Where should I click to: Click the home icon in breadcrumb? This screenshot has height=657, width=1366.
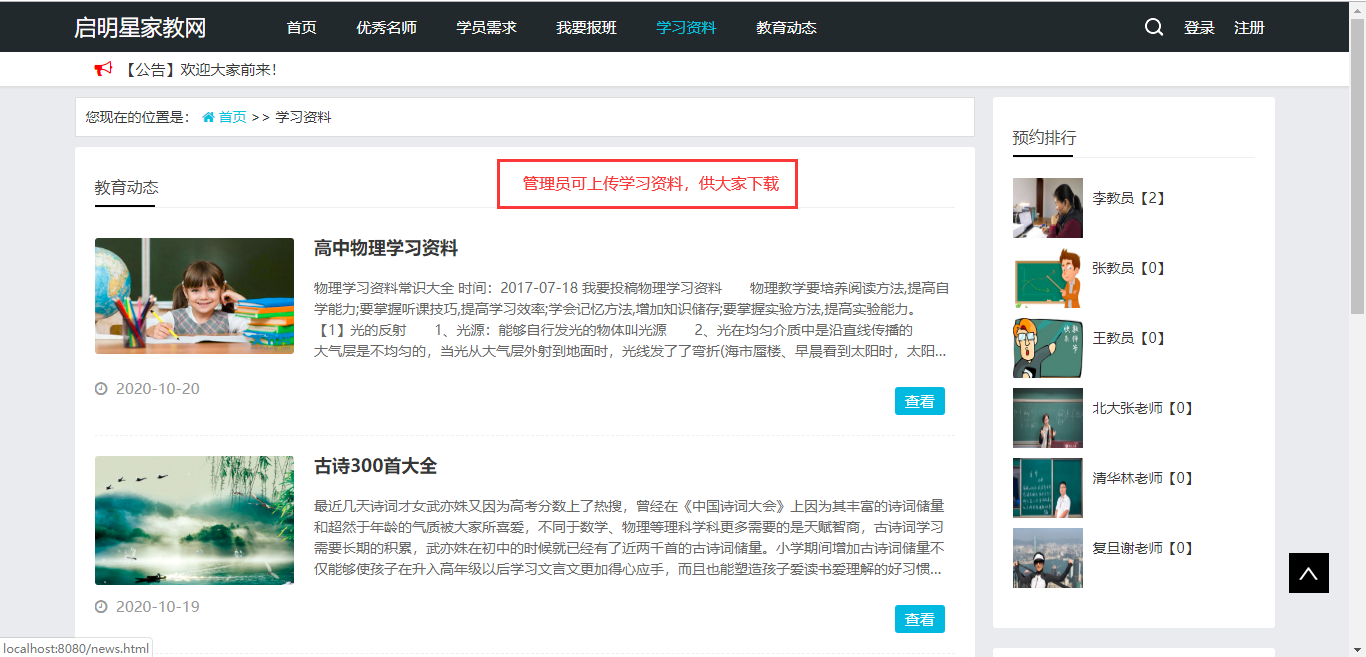[x=208, y=117]
